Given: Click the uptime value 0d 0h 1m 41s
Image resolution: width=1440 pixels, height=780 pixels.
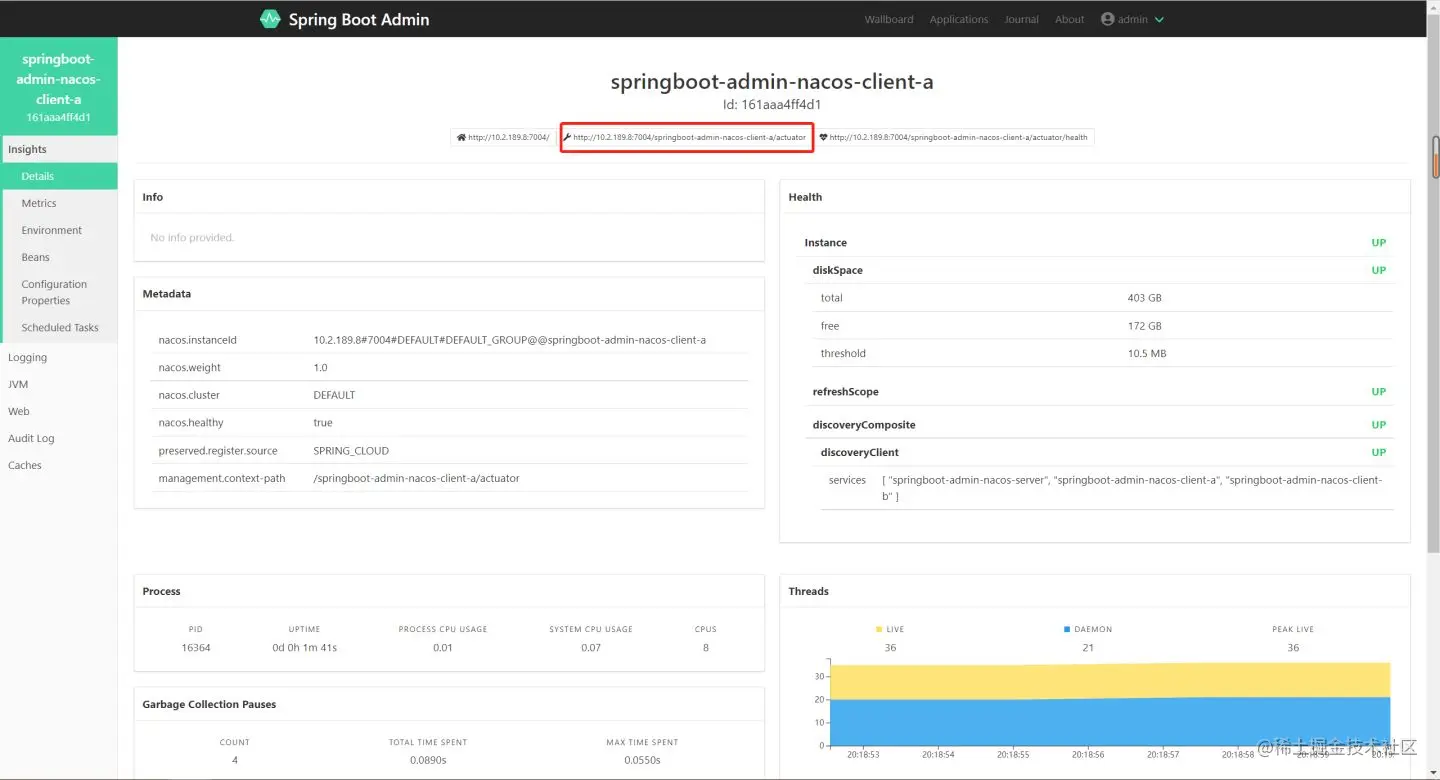Looking at the screenshot, I should (x=305, y=648).
